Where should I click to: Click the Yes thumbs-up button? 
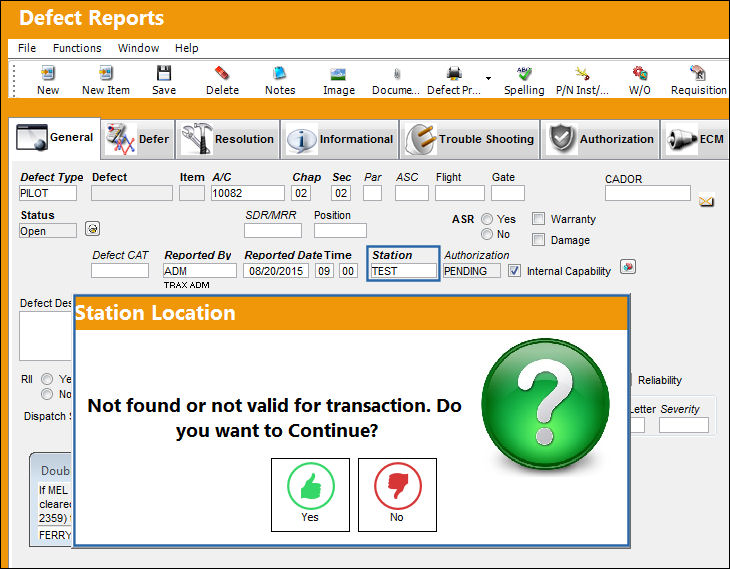click(x=310, y=494)
